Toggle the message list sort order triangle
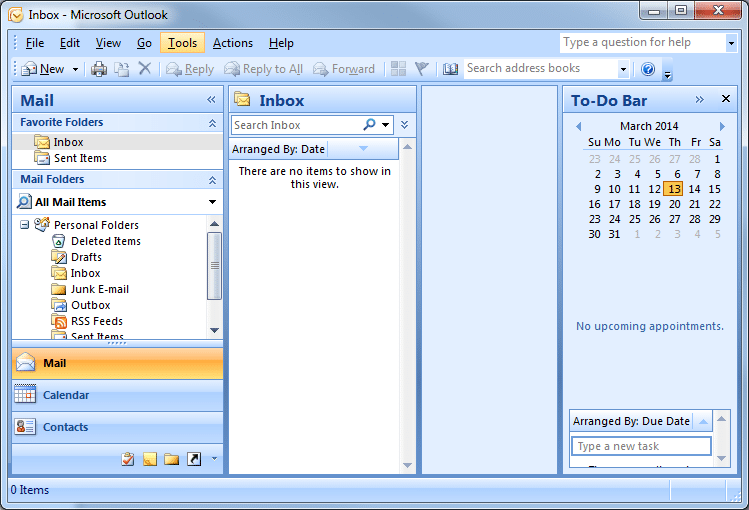 tap(363, 149)
